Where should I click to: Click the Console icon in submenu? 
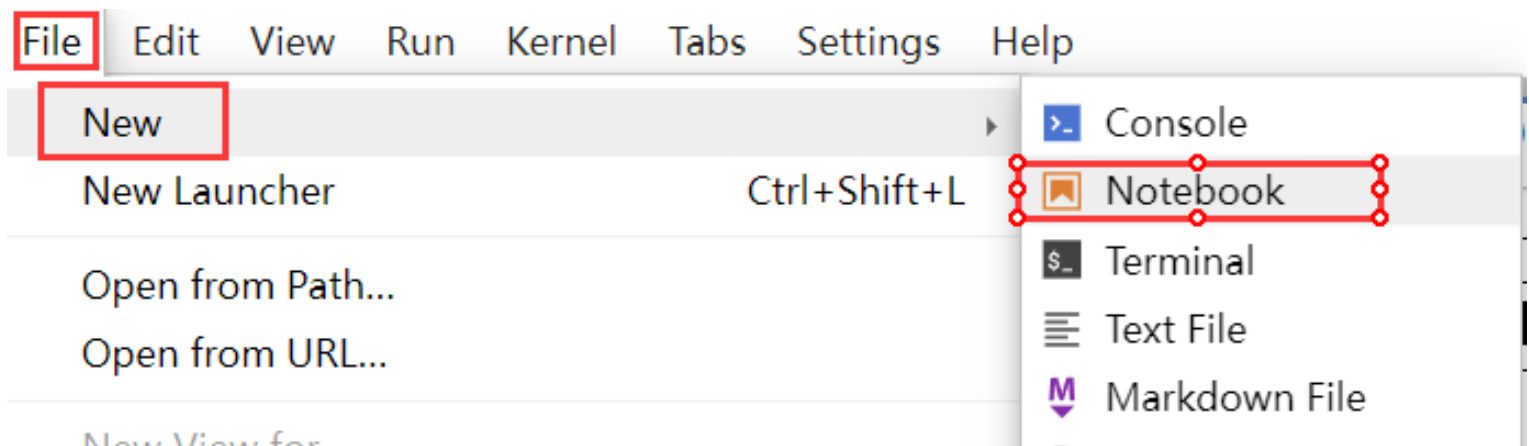click(x=1061, y=124)
